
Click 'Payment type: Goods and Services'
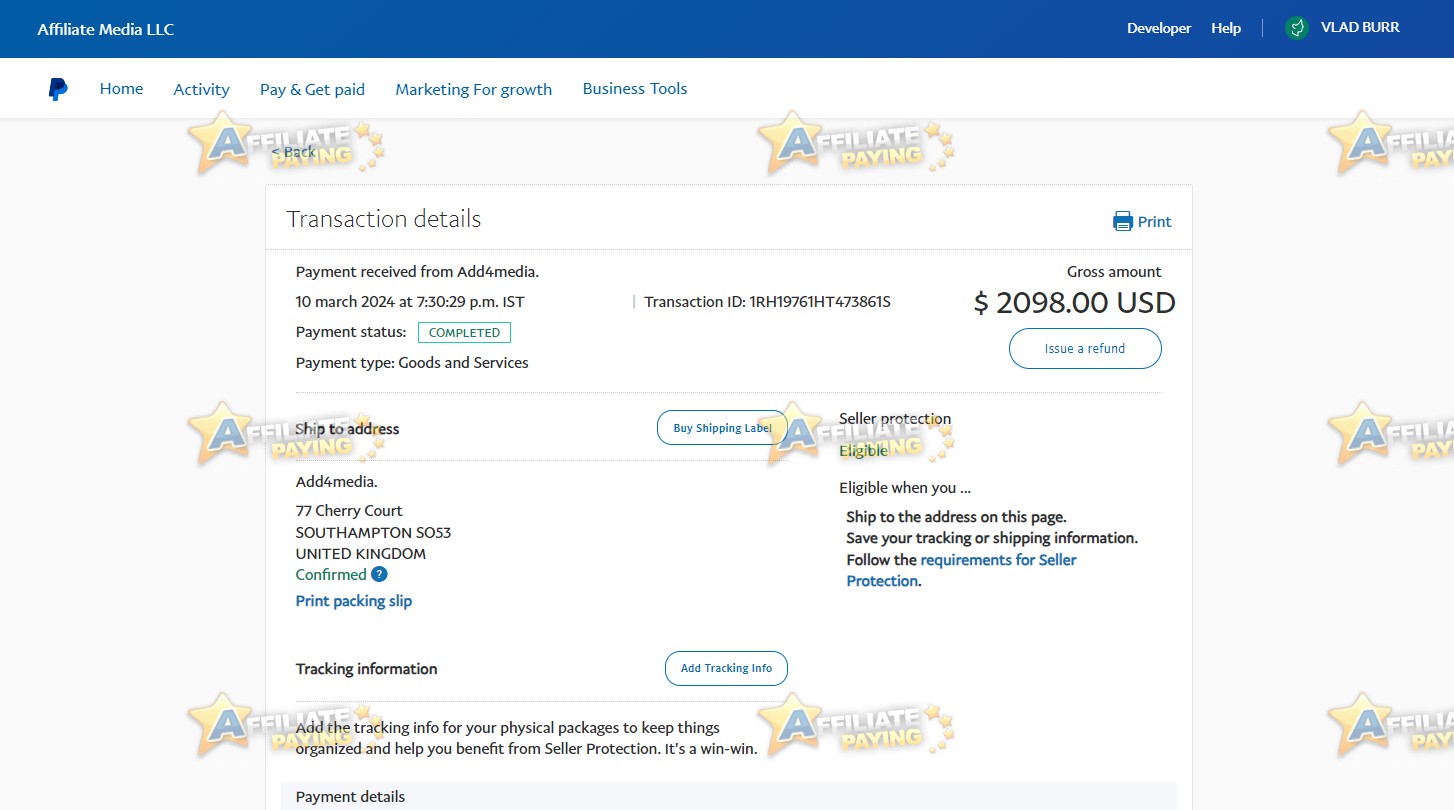(412, 363)
